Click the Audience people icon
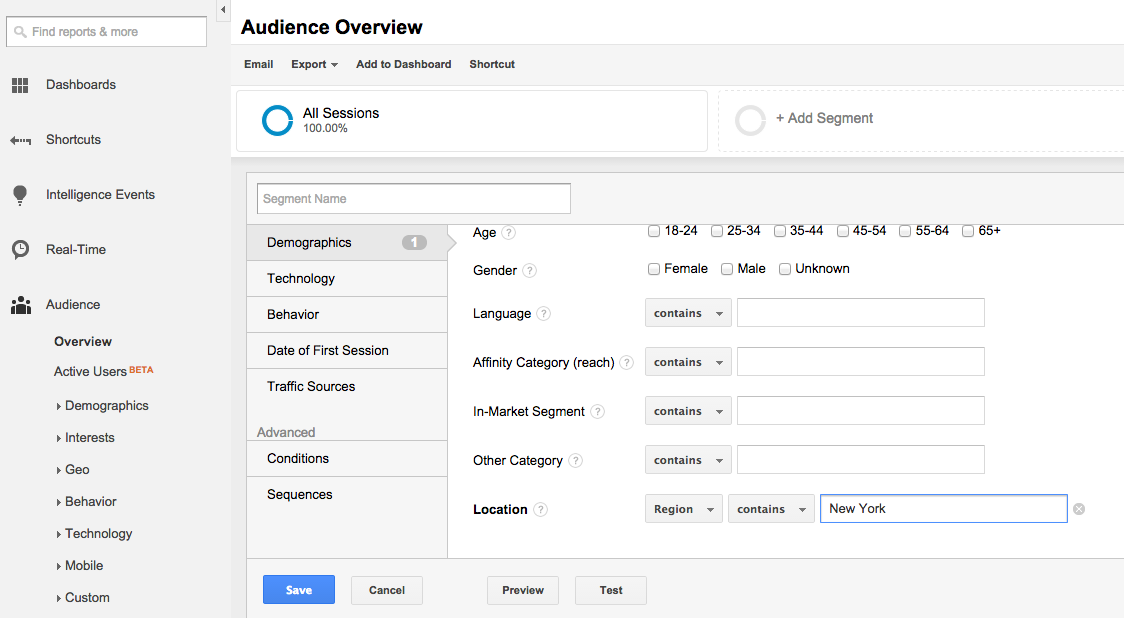The width and height of the screenshot is (1124, 618). click(20, 305)
